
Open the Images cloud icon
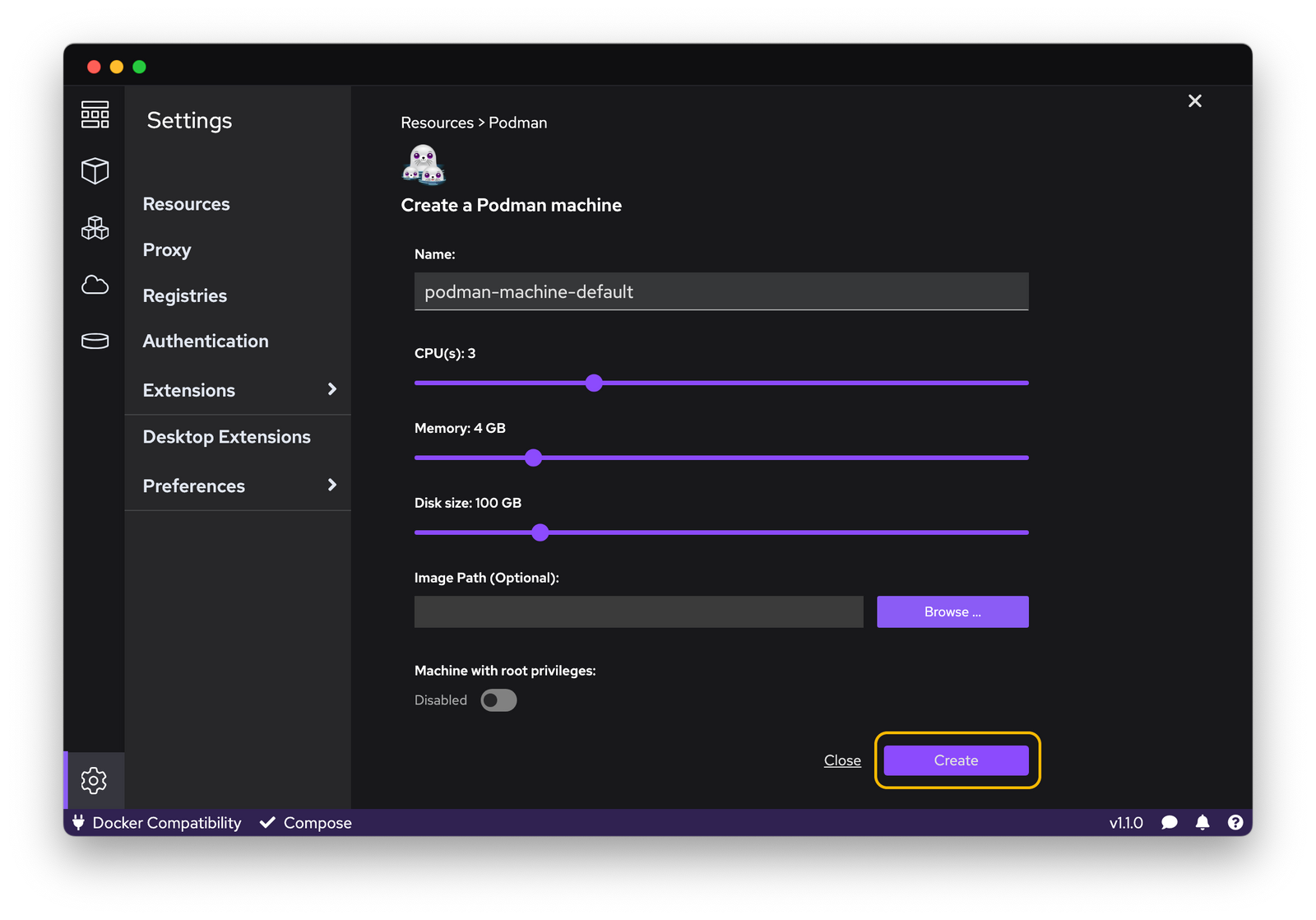tap(95, 285)
